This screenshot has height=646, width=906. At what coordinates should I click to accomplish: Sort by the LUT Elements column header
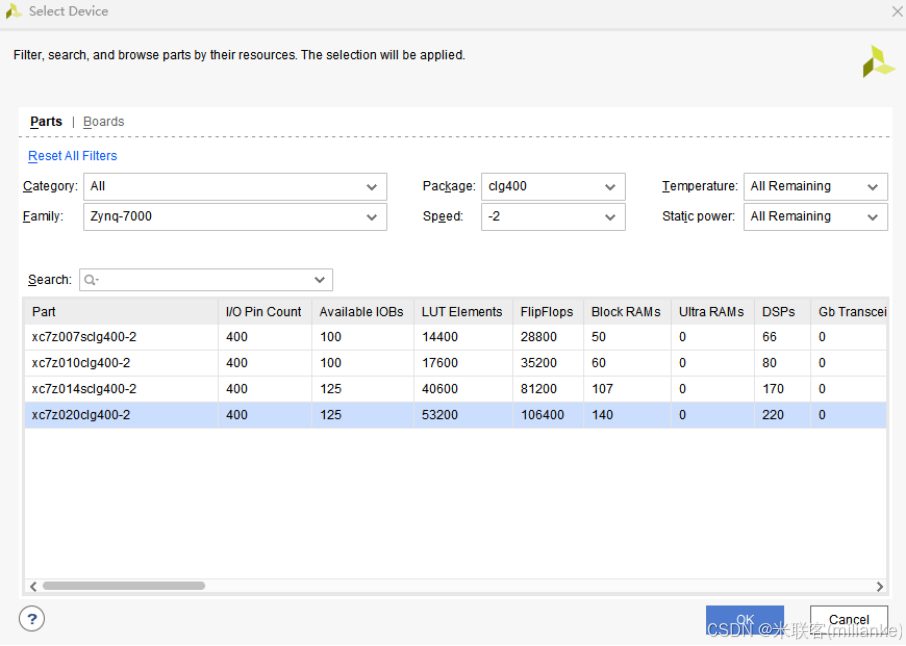coord(462,312)
